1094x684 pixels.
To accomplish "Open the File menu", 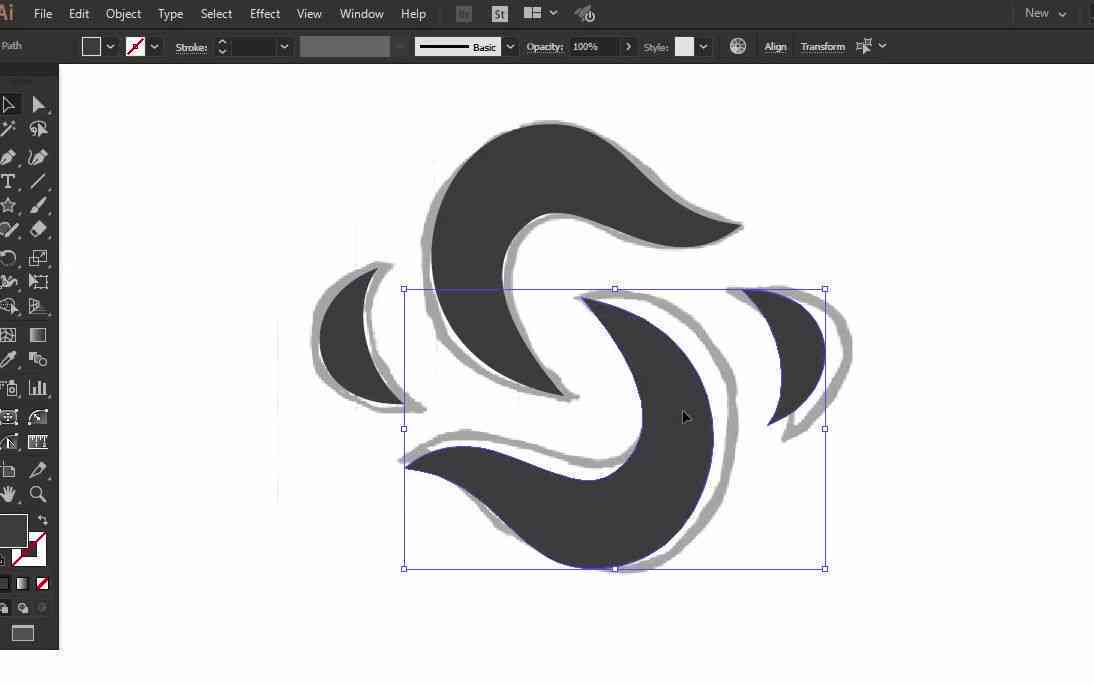I will [x=43, y=14].
